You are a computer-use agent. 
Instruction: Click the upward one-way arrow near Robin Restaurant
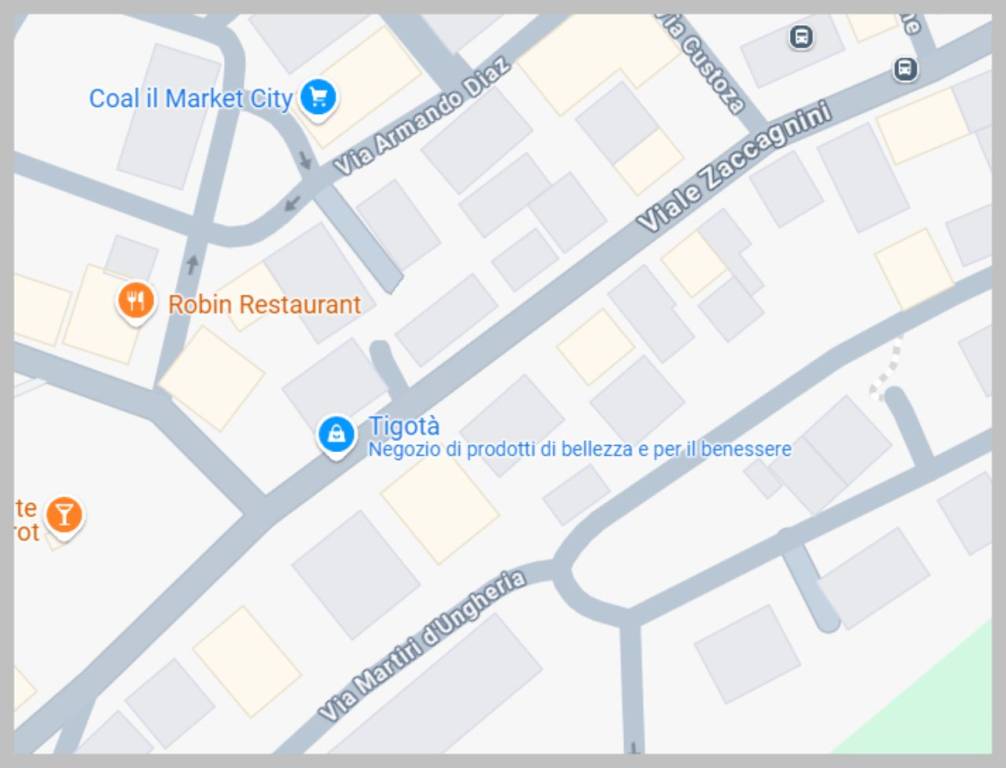click(192, 264)
